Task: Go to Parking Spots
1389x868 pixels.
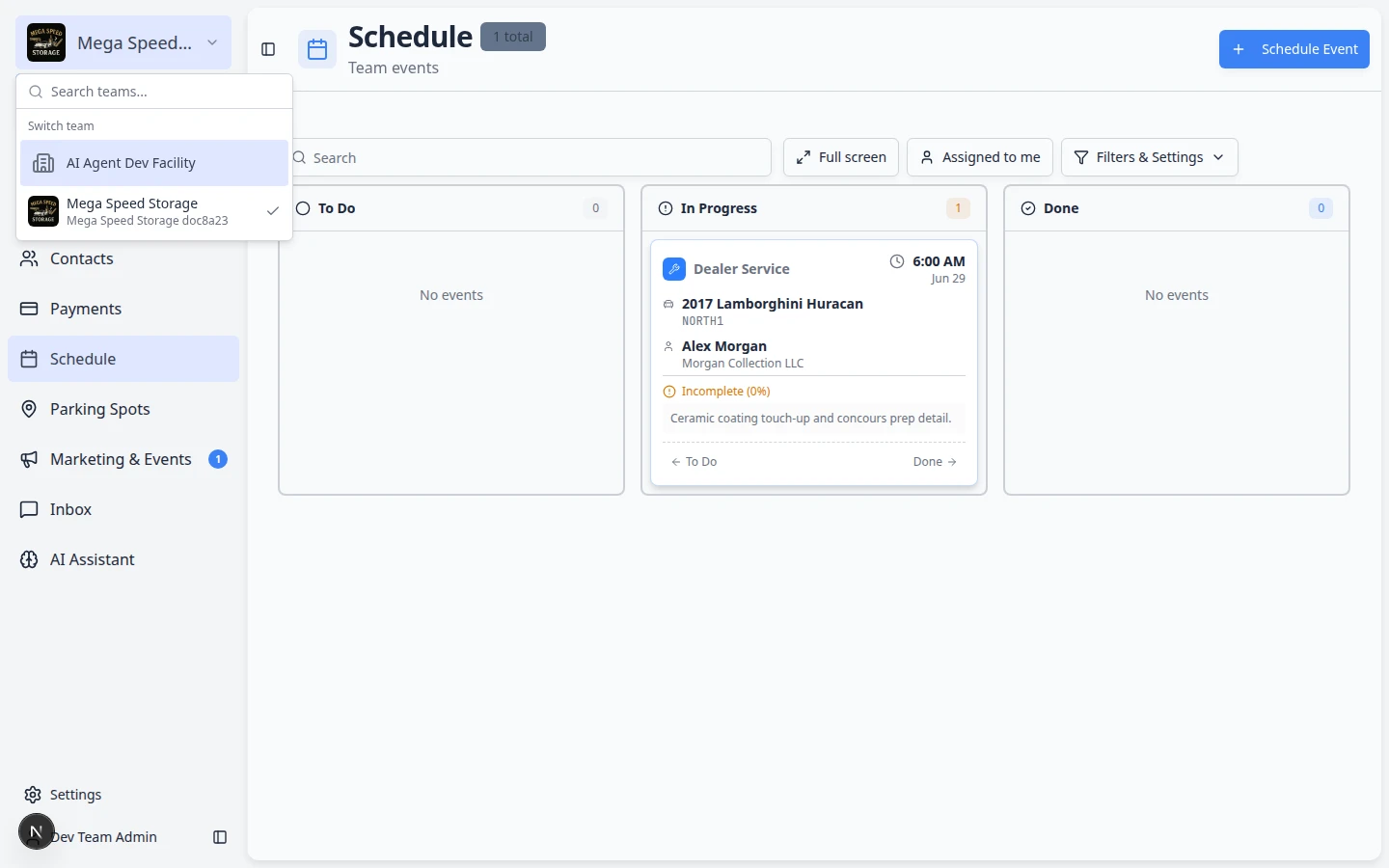Action: pos(123,409)
